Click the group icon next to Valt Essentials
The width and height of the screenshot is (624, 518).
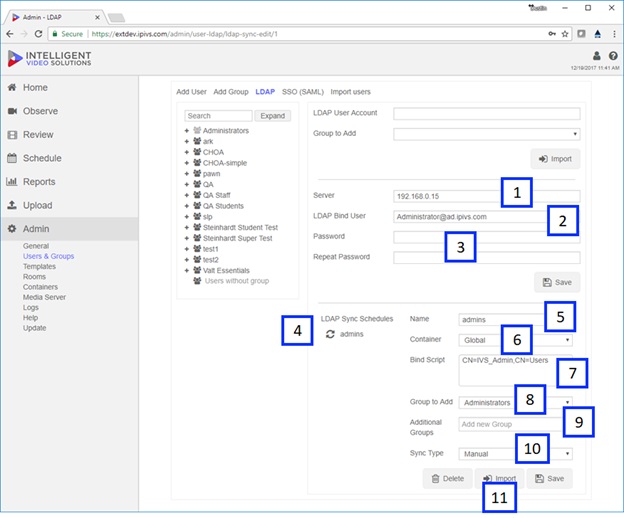[197, 270]
